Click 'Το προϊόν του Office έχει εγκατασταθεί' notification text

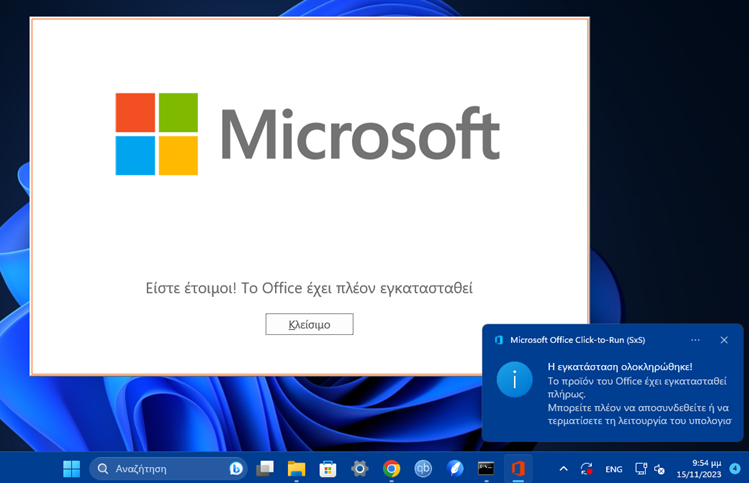[x=637, y=381]
